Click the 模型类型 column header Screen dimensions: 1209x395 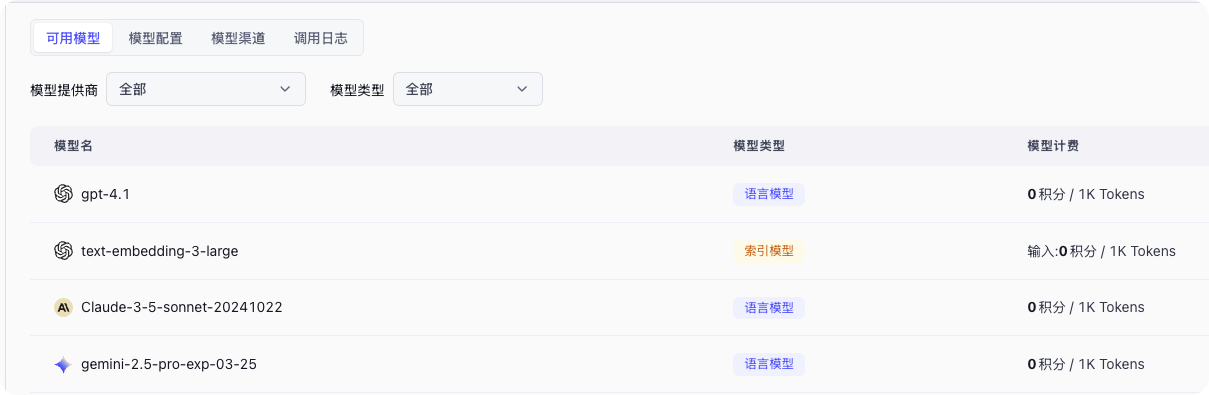(x=759, y=146)
